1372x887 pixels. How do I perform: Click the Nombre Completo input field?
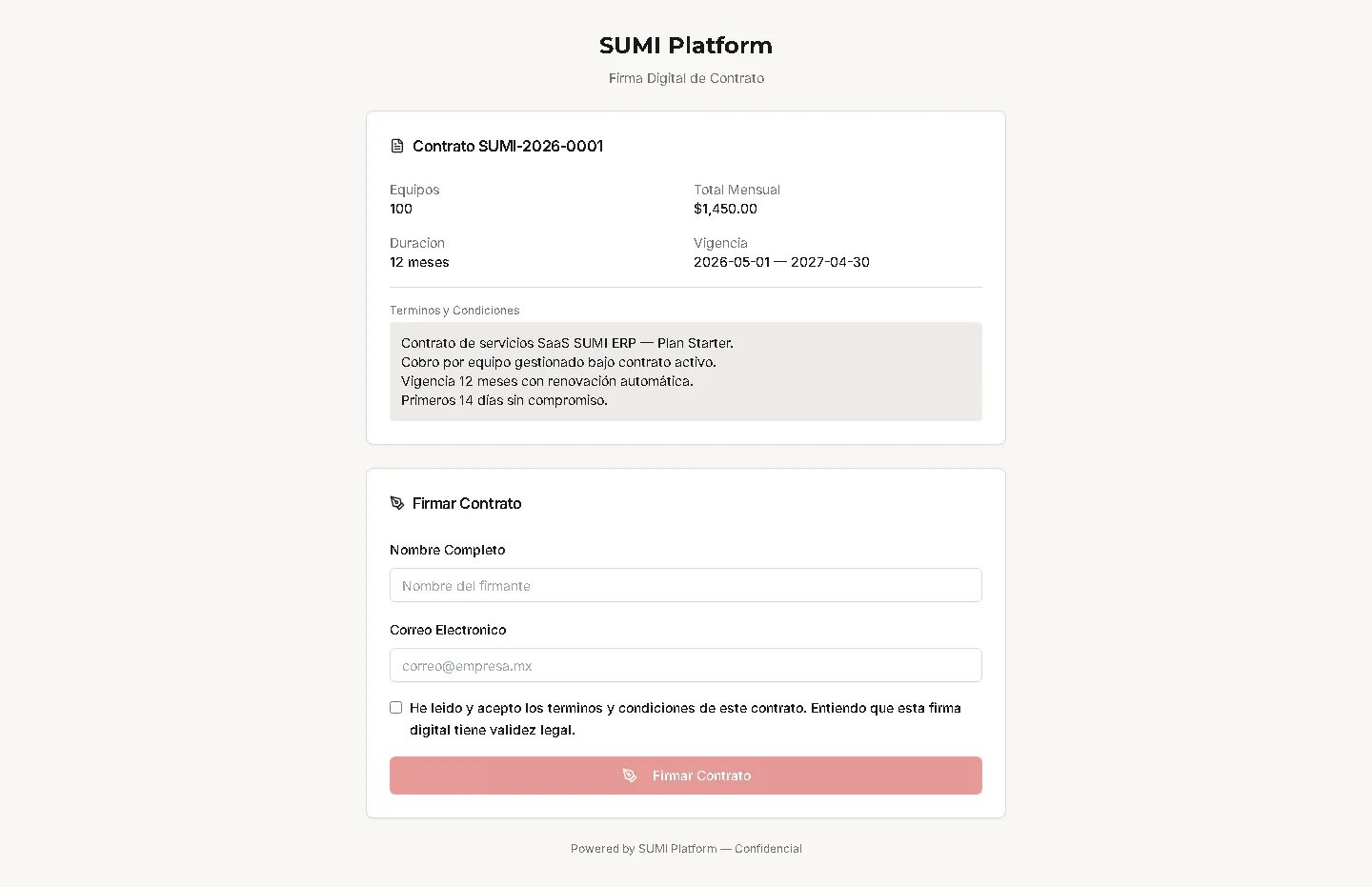tap(685, 585)
